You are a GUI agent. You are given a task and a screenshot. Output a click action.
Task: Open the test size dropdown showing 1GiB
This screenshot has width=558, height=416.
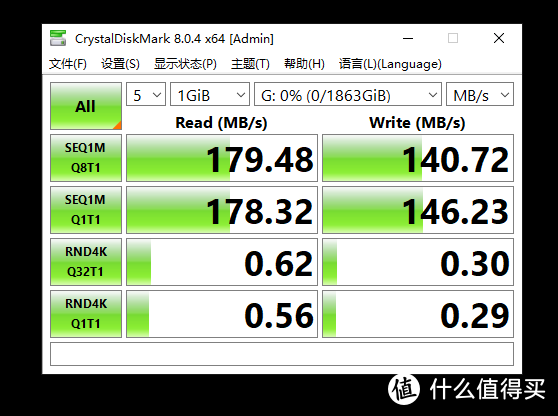(x=210, y=94)
